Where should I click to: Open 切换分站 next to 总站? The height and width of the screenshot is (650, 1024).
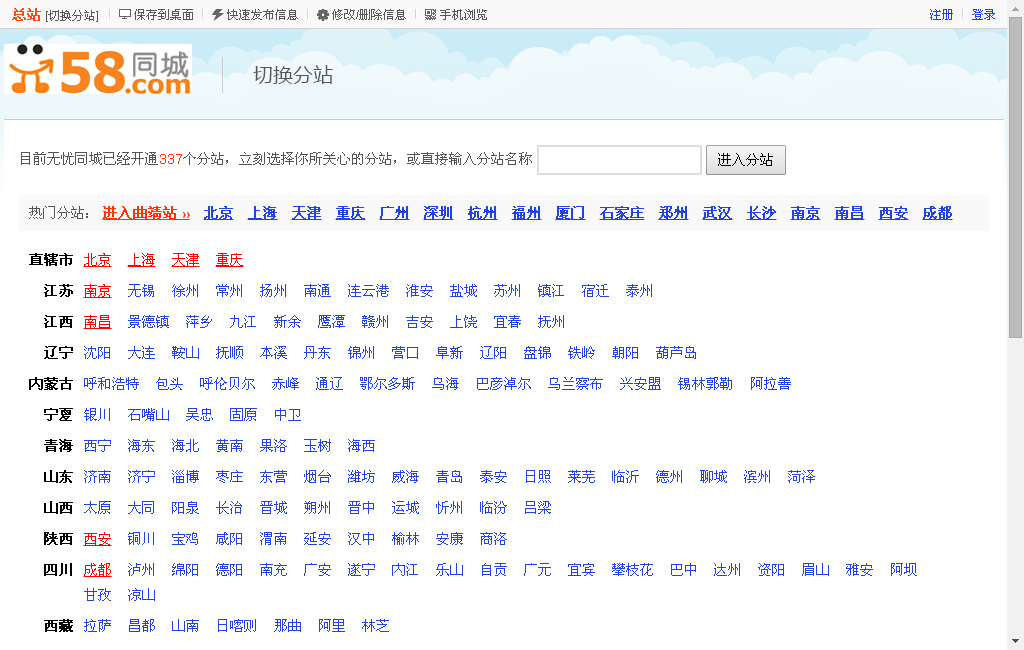[73, 14]
